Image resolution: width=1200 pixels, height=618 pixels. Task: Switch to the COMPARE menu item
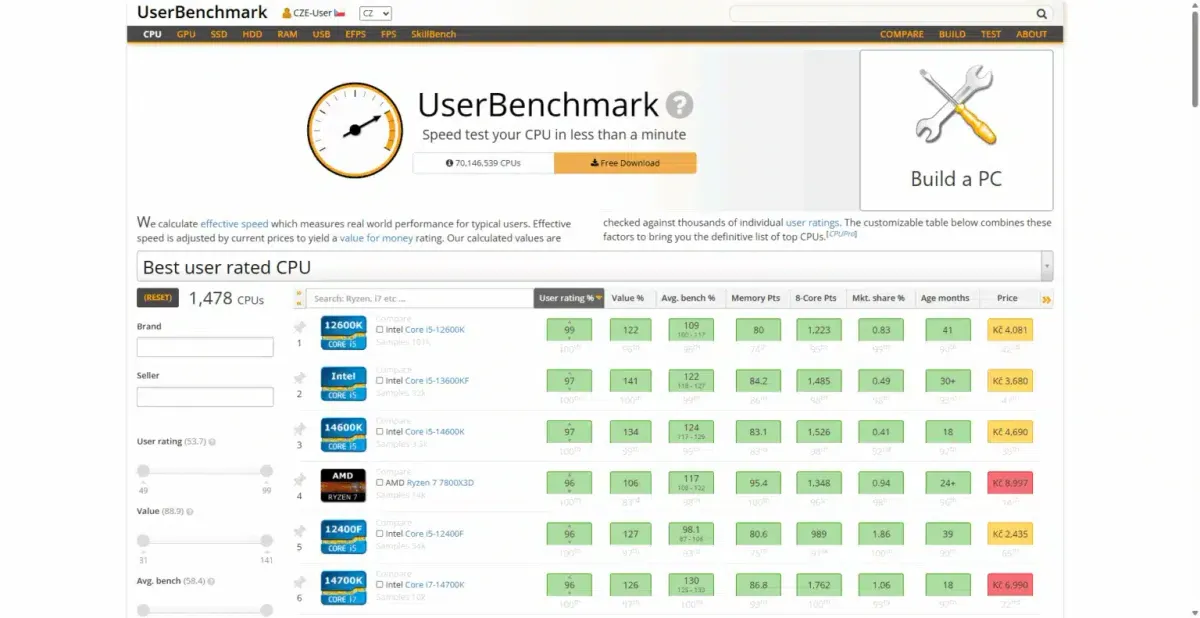point(901,33)
